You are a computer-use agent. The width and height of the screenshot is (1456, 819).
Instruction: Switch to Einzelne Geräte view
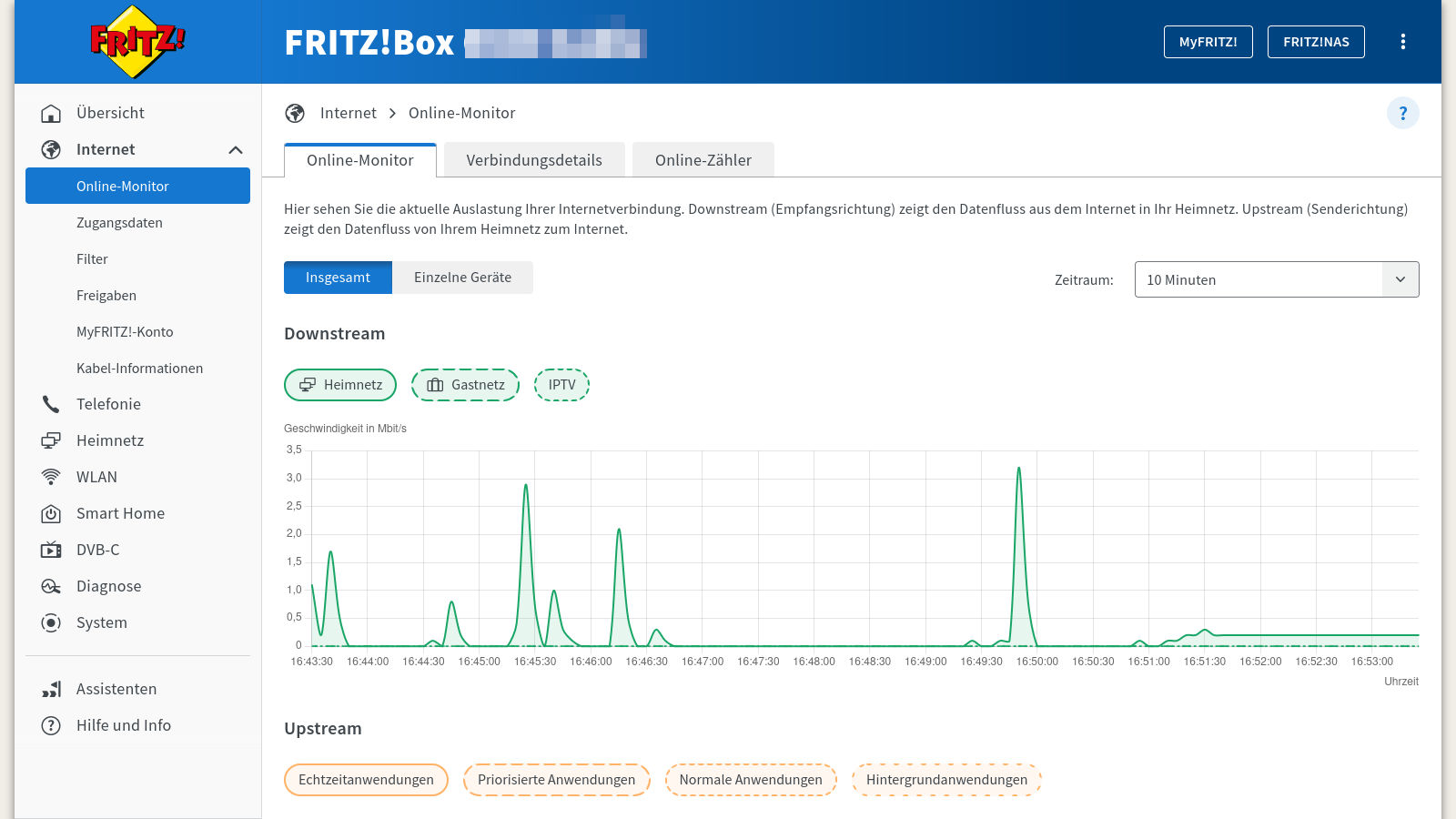pyautogui.click(x=462, y=278)
